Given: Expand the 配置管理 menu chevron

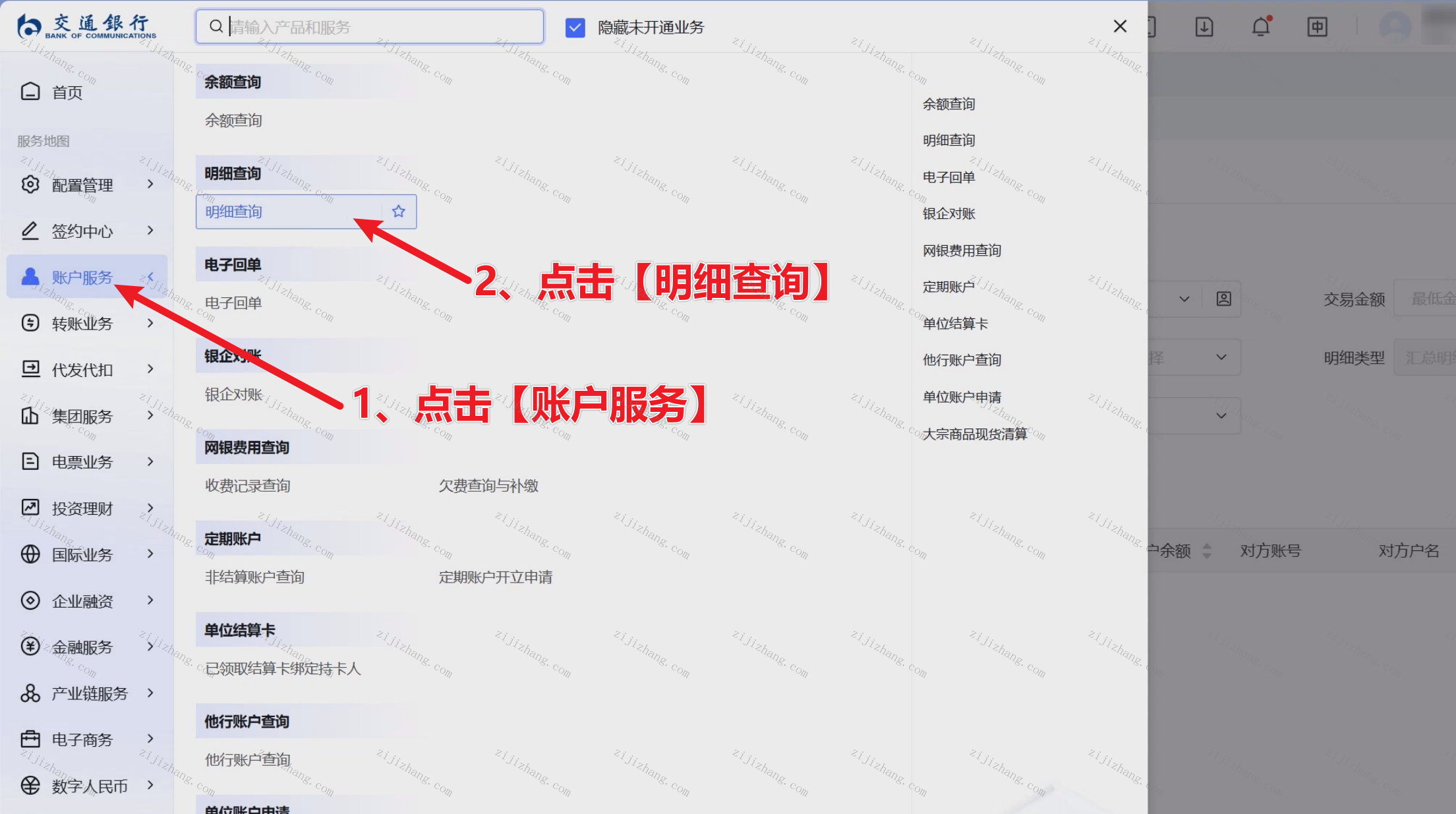Looking at the screenshot, I should tap(150, 185).
